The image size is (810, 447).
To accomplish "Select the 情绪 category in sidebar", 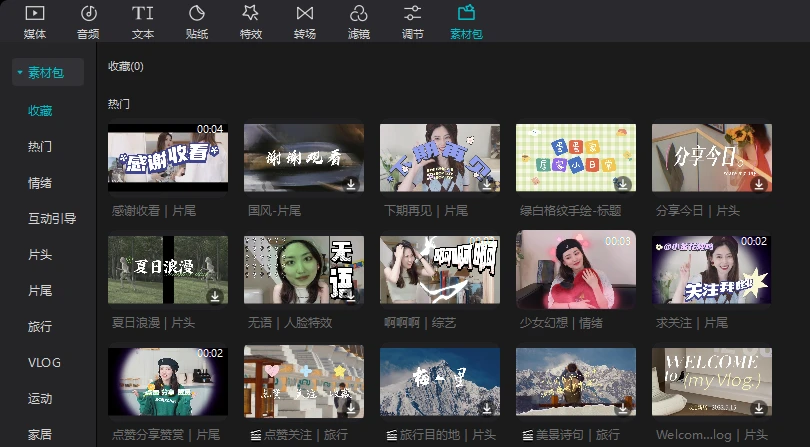I will pyautogui.click(x=40, y=182).
